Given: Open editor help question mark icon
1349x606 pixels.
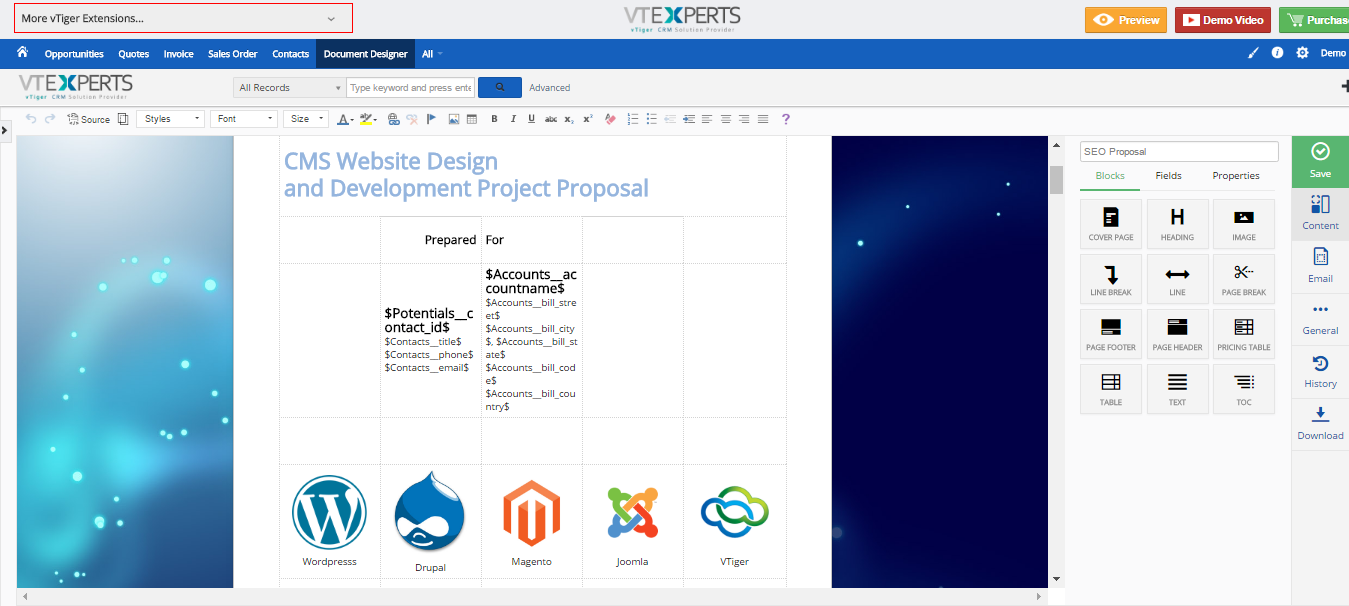Looking at the screenshot, I should tap(786, 119).
